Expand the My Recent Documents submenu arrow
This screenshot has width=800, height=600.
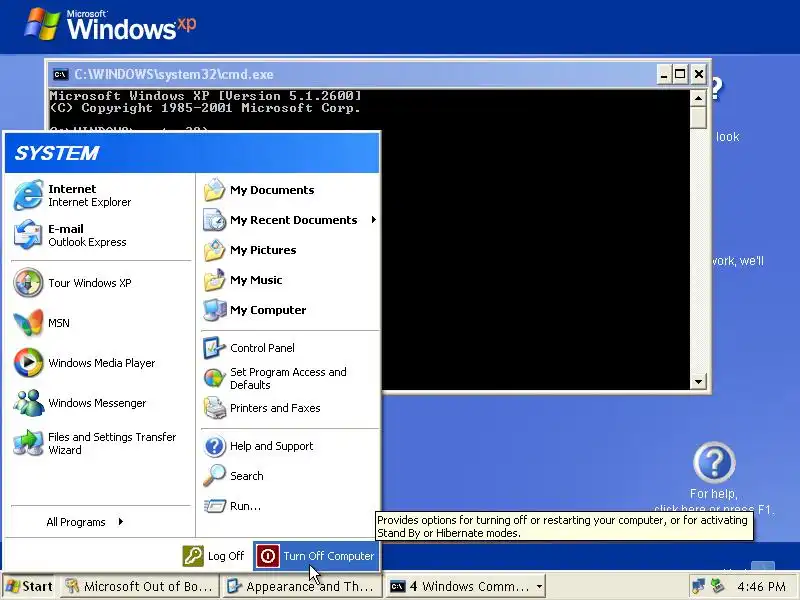coord(374,219)
